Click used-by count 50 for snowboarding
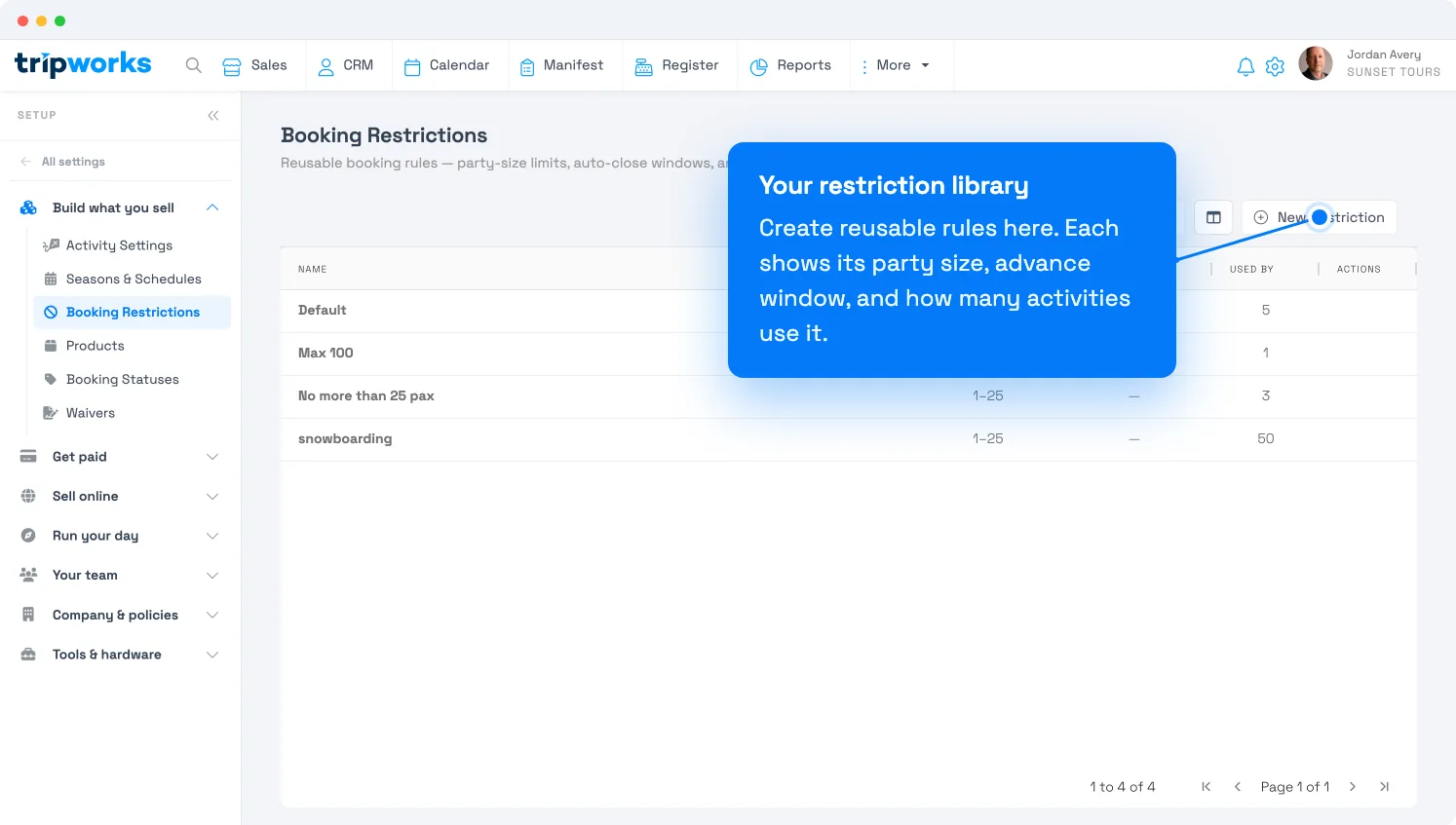The height and width of the screenshot is (825, 1456). [x=1265, y=439]
